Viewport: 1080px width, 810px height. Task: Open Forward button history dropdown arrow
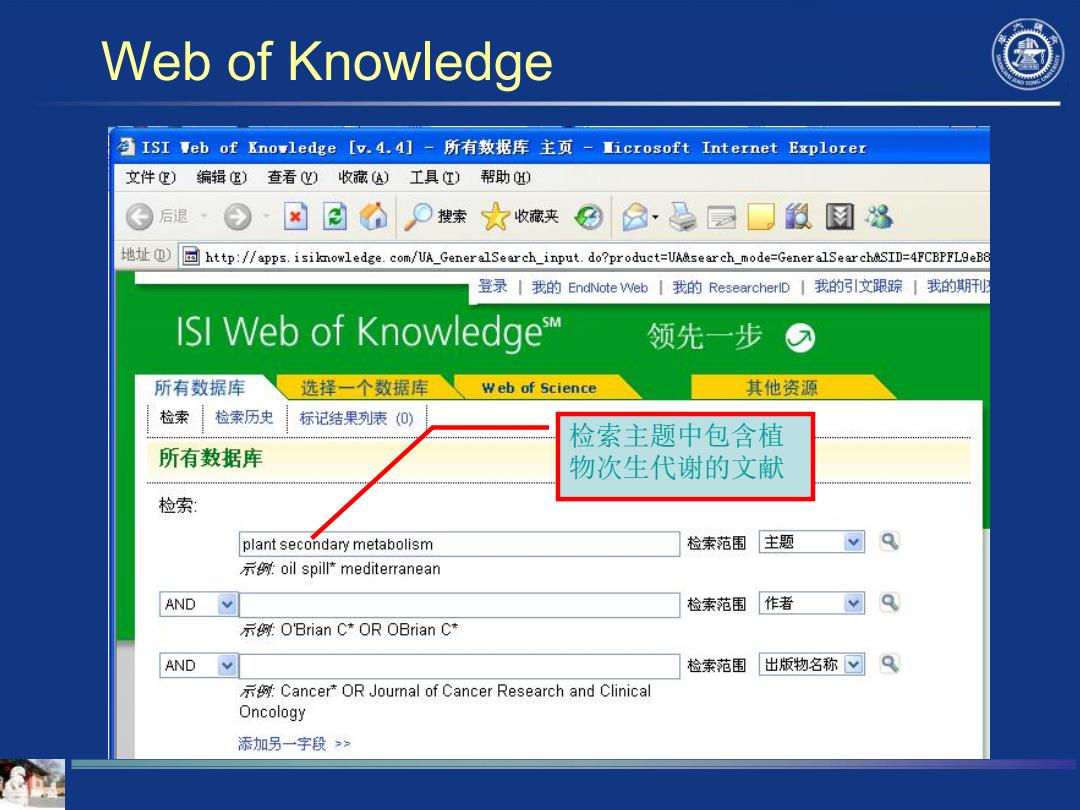(x=266, y=216)
